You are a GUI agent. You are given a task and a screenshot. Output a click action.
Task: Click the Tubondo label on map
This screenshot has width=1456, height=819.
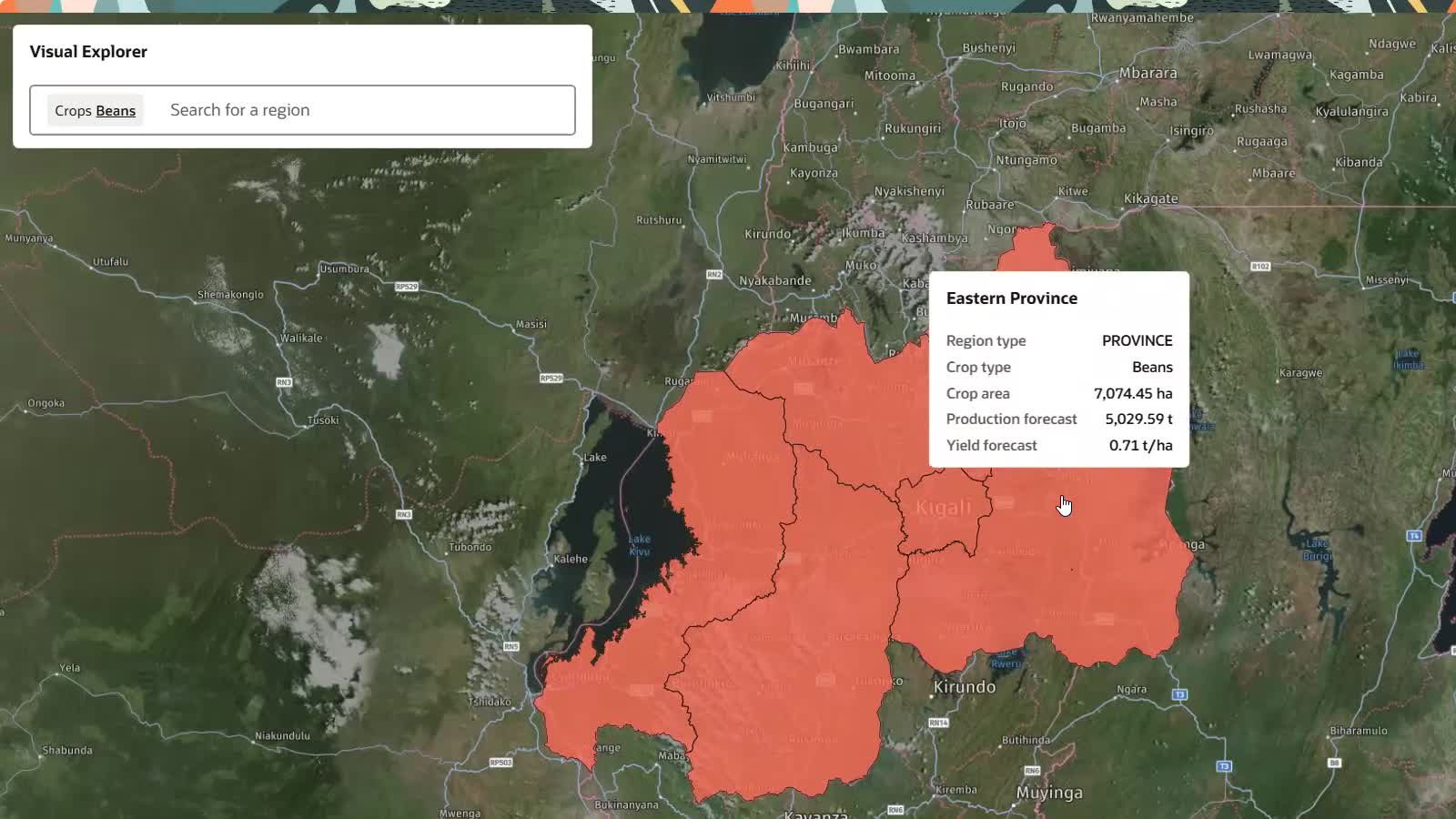(x=470, y=547)
